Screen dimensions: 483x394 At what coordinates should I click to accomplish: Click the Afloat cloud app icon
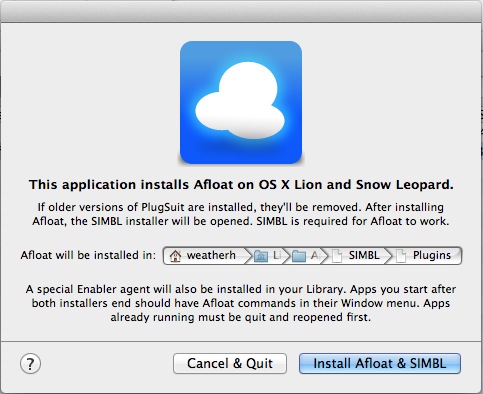[x=241, y=102]
